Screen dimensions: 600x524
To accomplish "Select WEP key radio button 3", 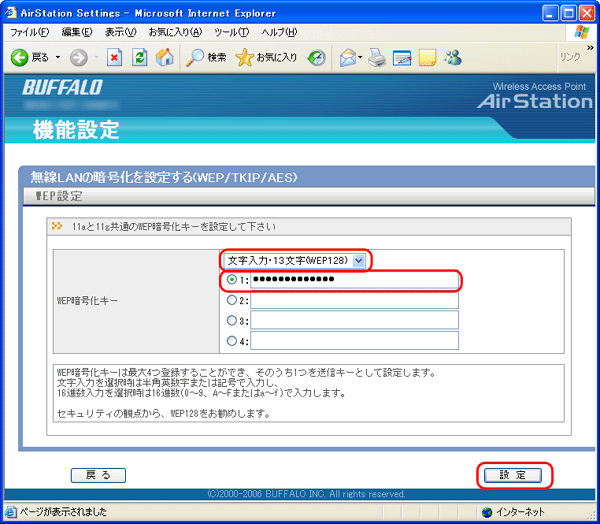I will pos(232,320).
